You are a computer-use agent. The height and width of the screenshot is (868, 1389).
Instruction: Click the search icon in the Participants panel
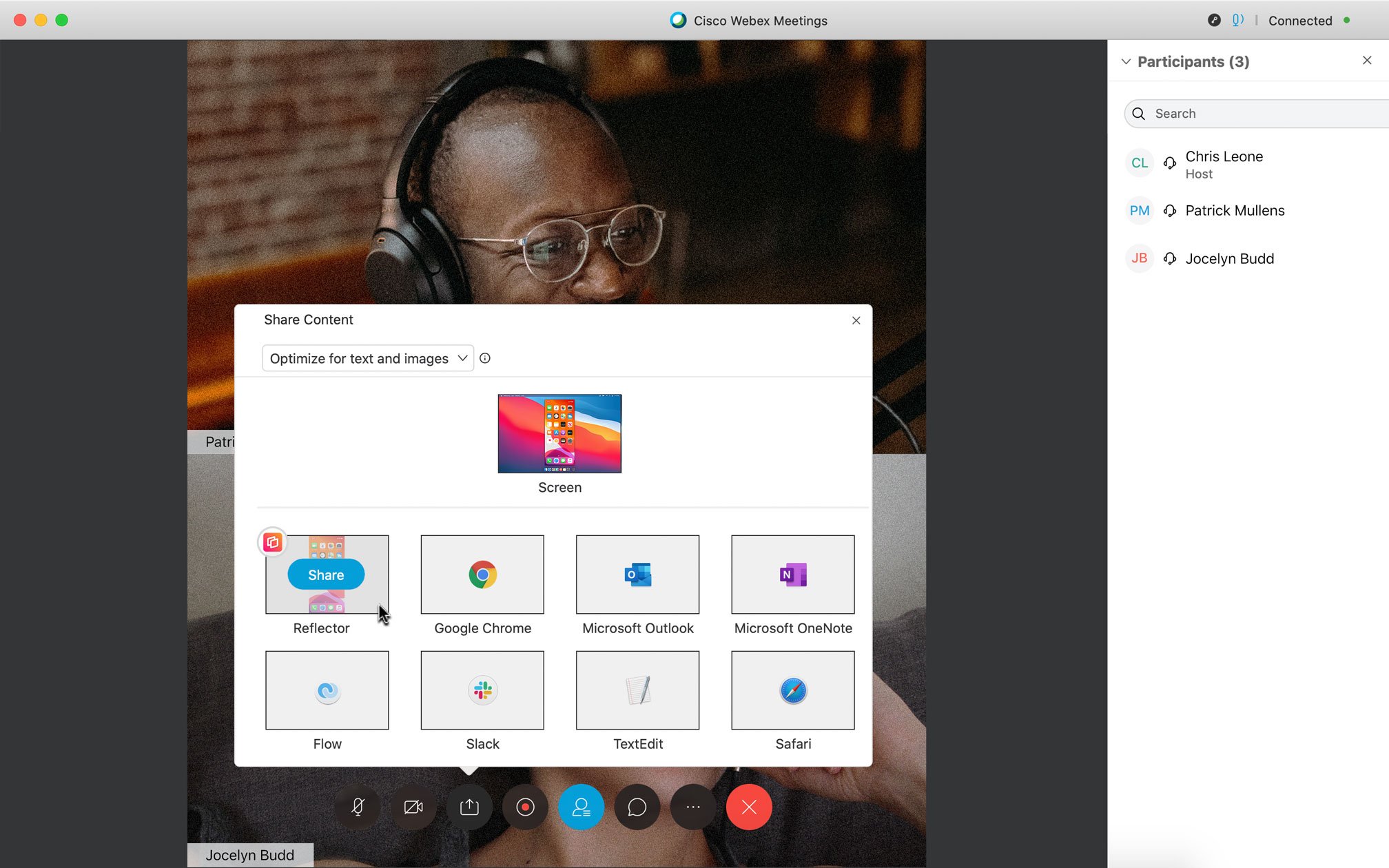click(1138, 113)
